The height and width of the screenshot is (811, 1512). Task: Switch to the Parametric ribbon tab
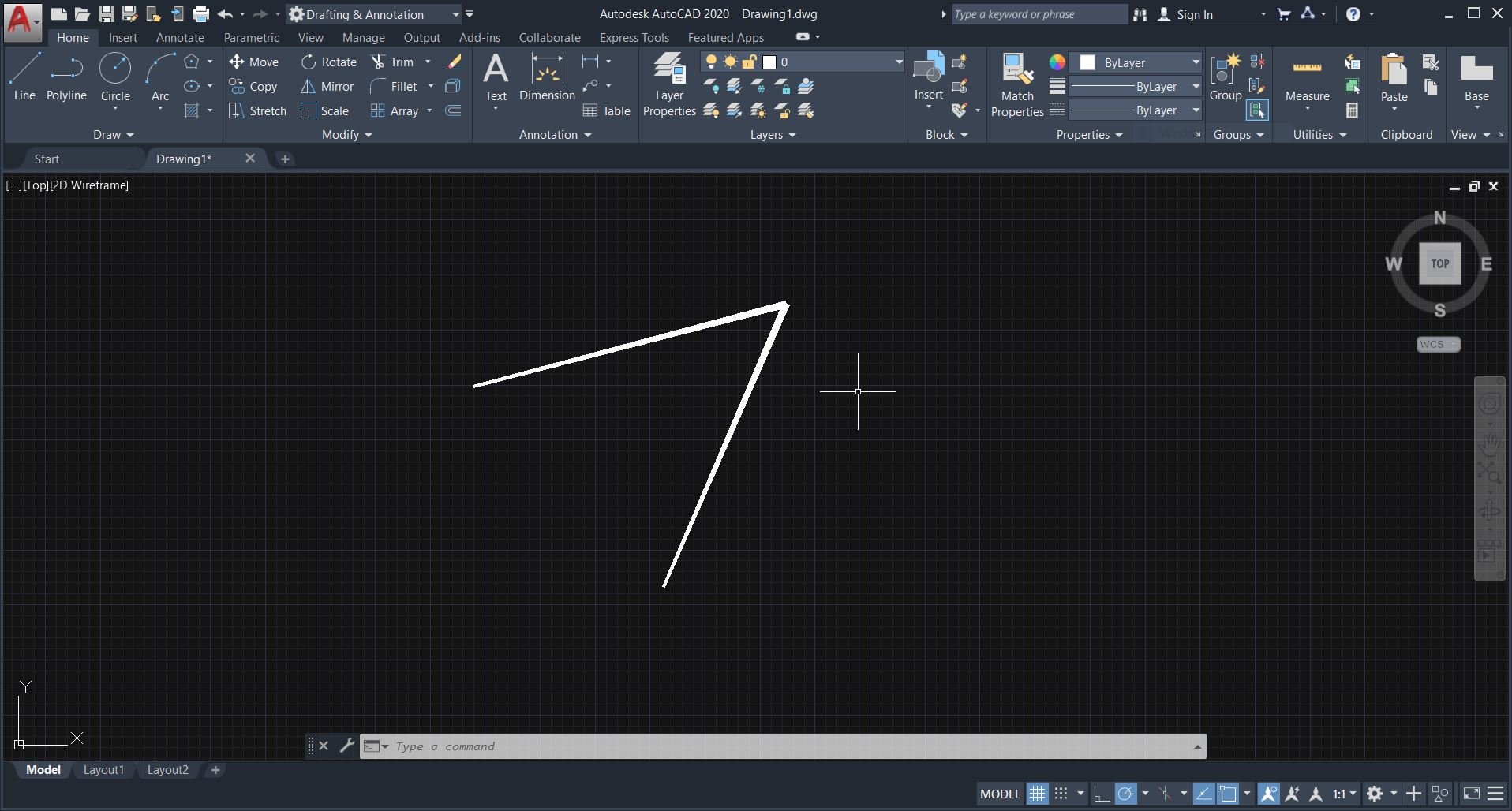251,37
